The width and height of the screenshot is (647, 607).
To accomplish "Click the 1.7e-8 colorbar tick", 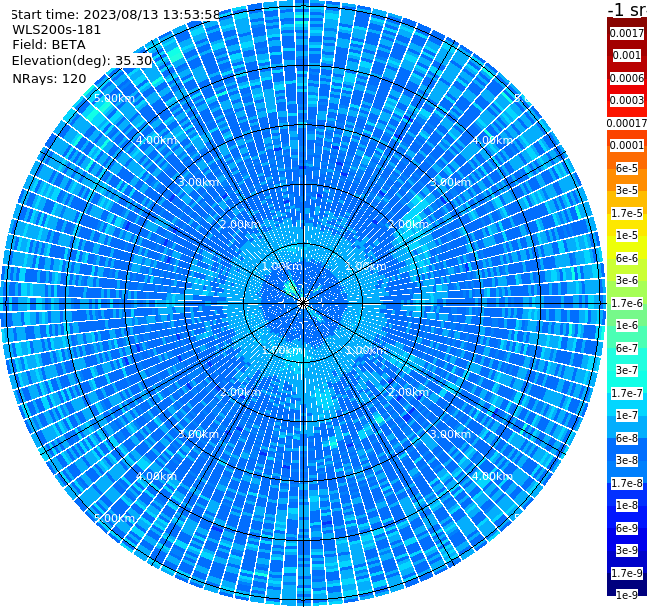I will (627, 483).
